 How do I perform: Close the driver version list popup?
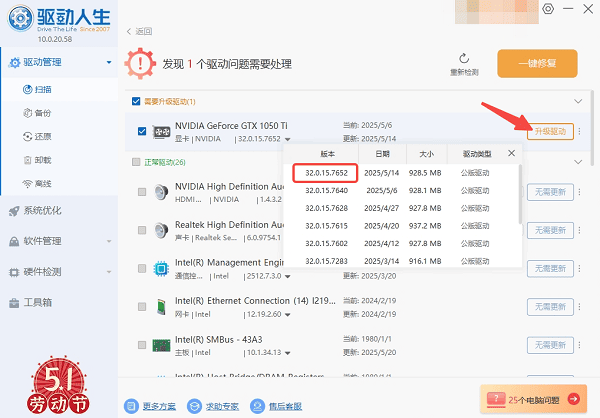coord(511,153)
